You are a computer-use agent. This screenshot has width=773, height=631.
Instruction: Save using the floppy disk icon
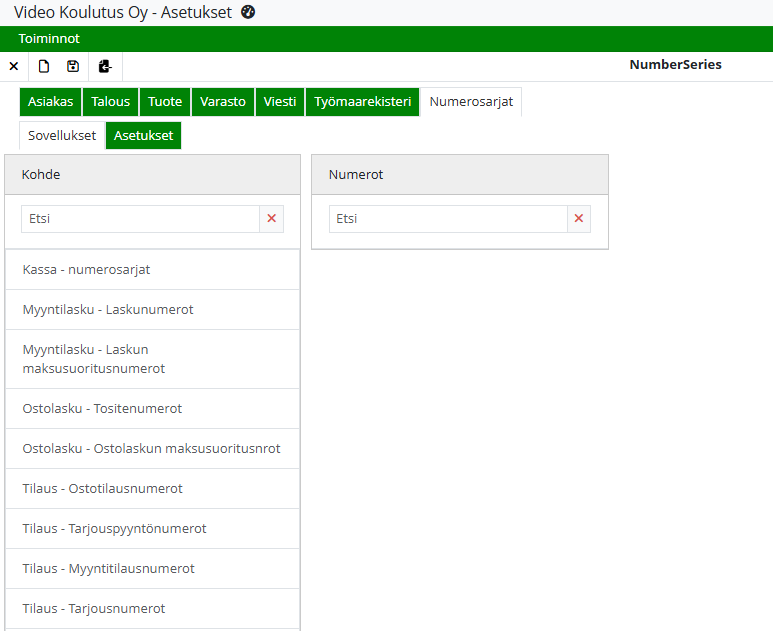click(73, 66)
